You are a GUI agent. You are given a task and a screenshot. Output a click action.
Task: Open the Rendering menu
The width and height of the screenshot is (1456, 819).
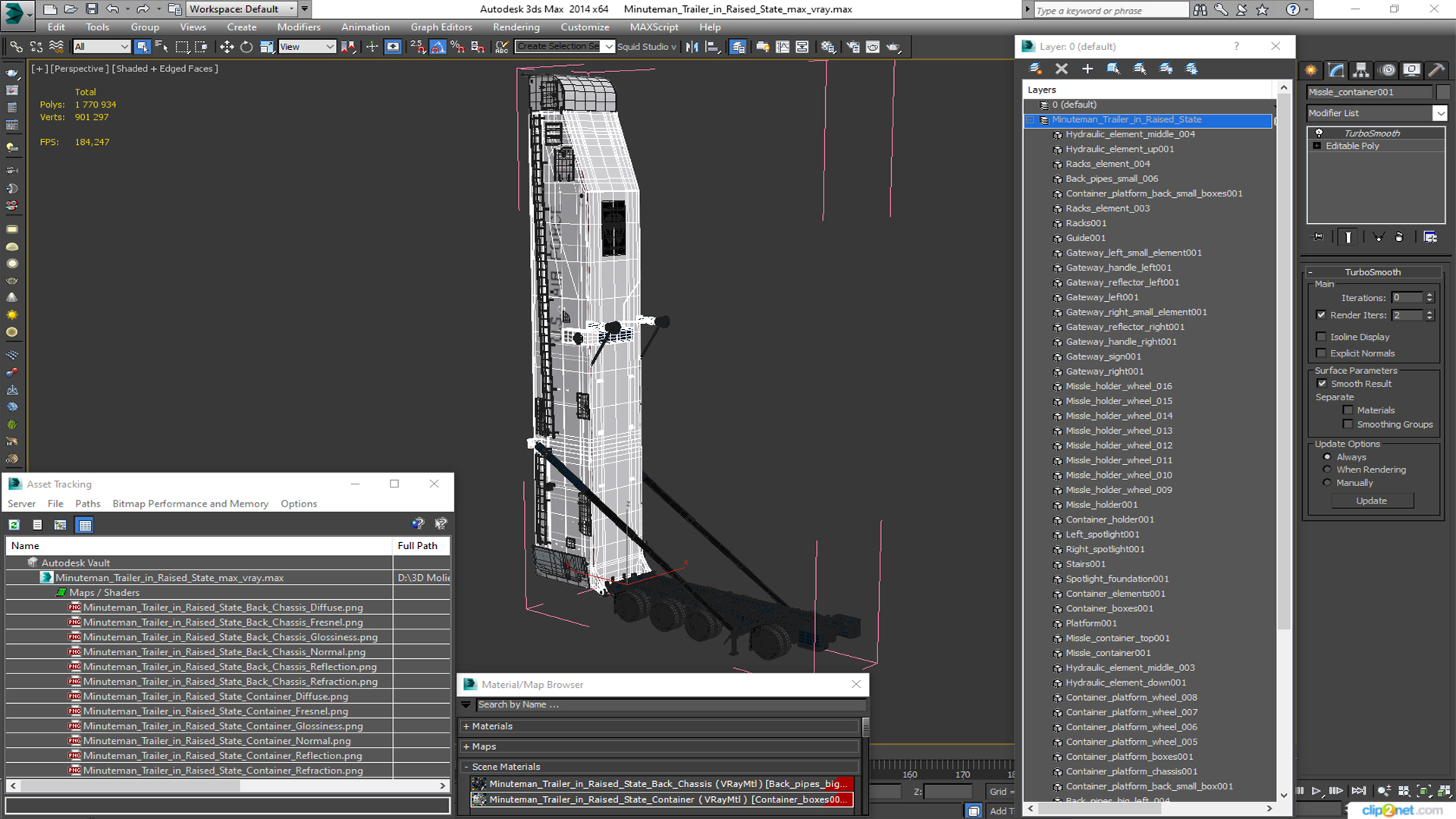click(x=516, y=27)
